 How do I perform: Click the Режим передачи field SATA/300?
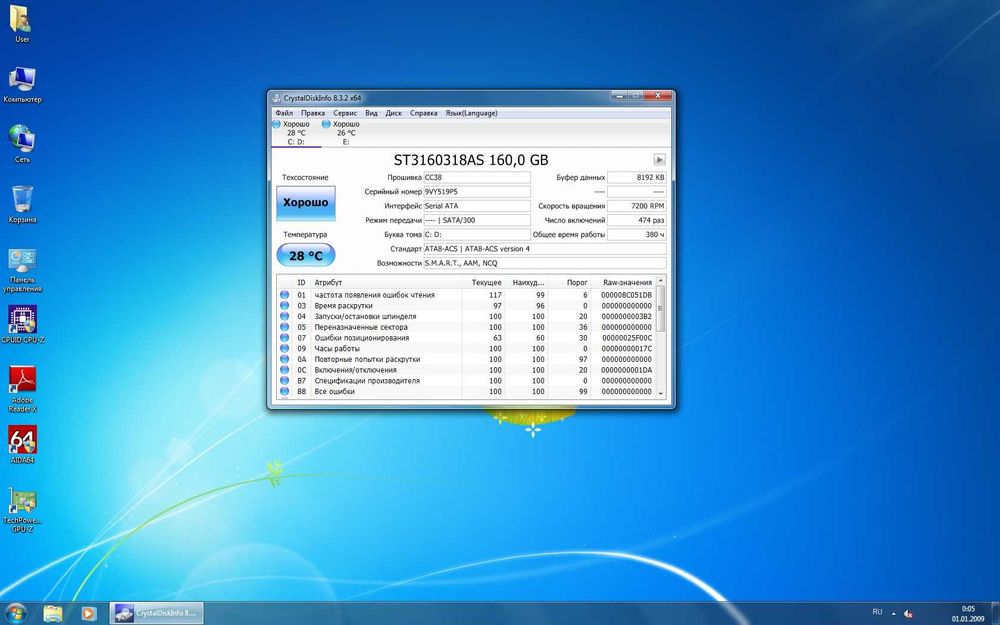[x=477, y=220]
